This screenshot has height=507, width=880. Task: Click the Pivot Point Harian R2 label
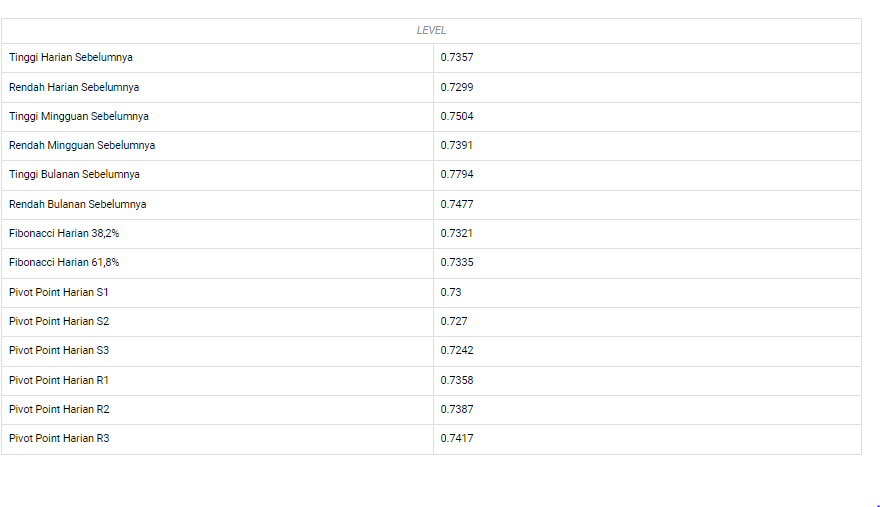(x=59, y=409)
